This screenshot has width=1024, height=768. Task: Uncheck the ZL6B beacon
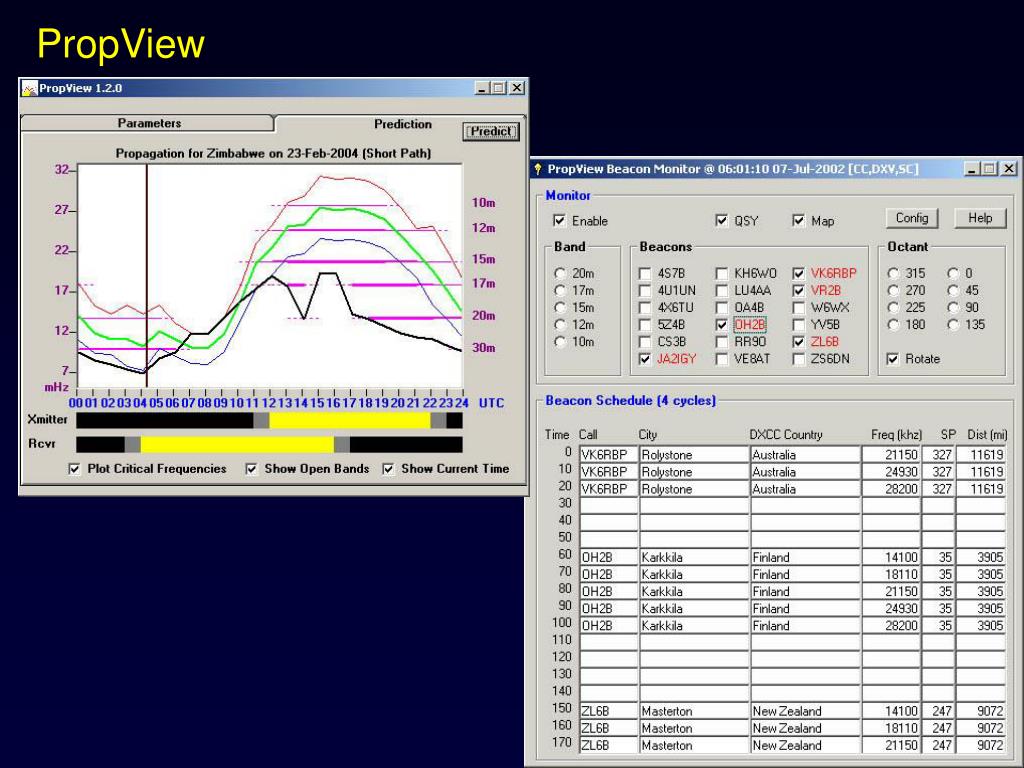click(799, 342)
